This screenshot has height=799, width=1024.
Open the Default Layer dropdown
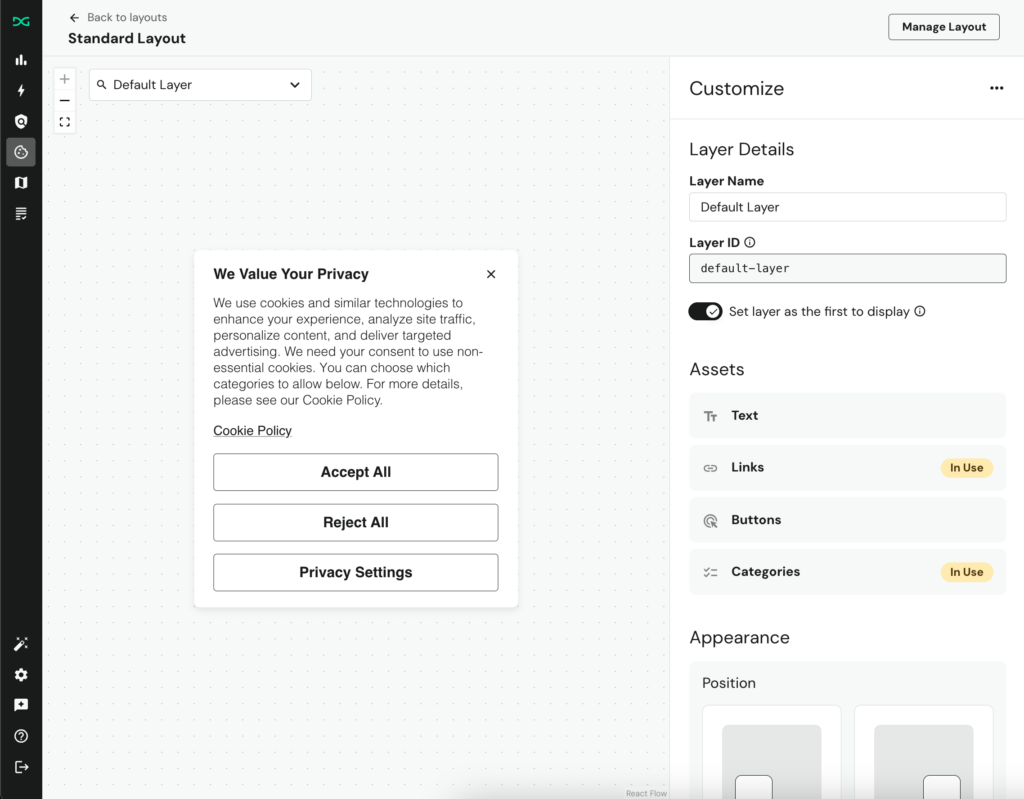pyautogui.click(x=200, y=85)
